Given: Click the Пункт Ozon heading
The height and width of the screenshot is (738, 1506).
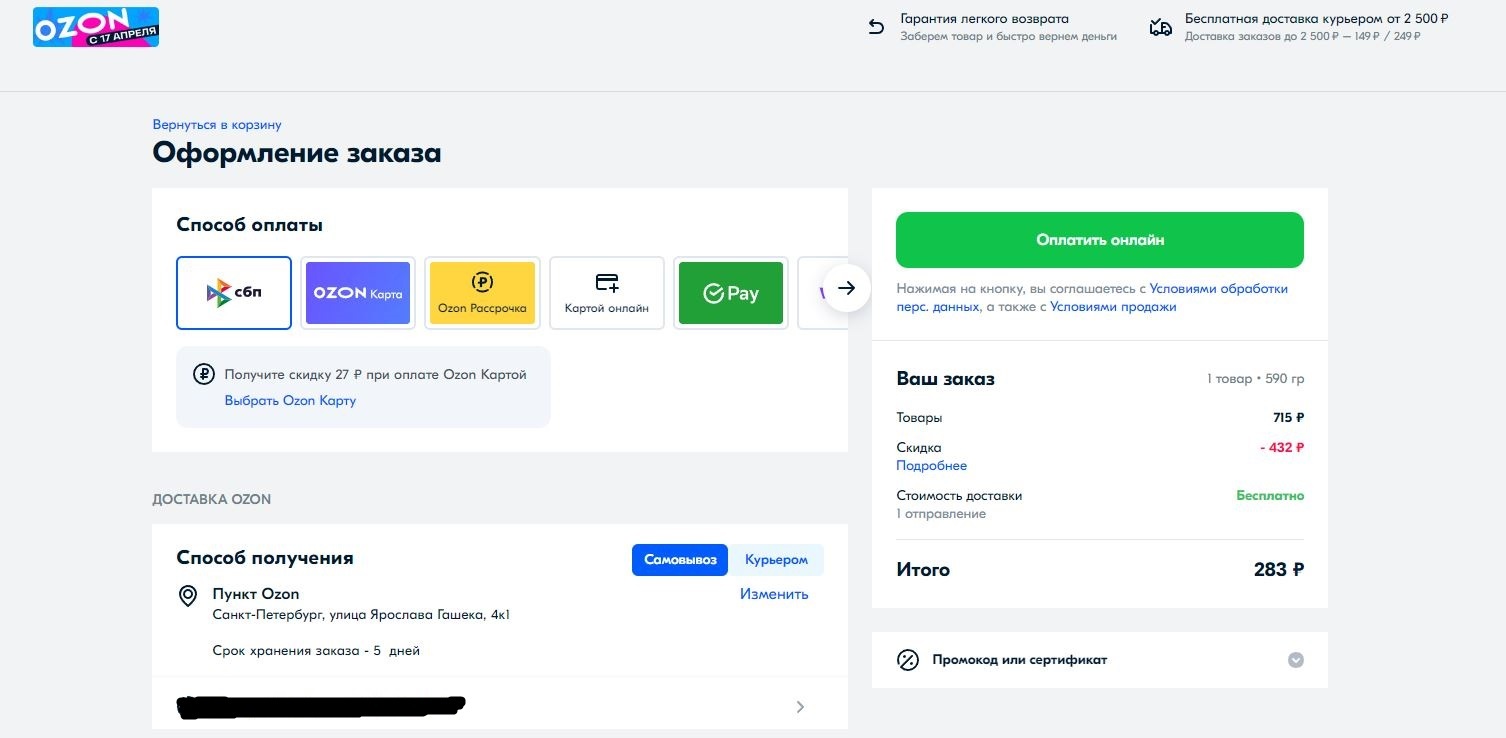Looking at the screenshot, I should [256, 594].
